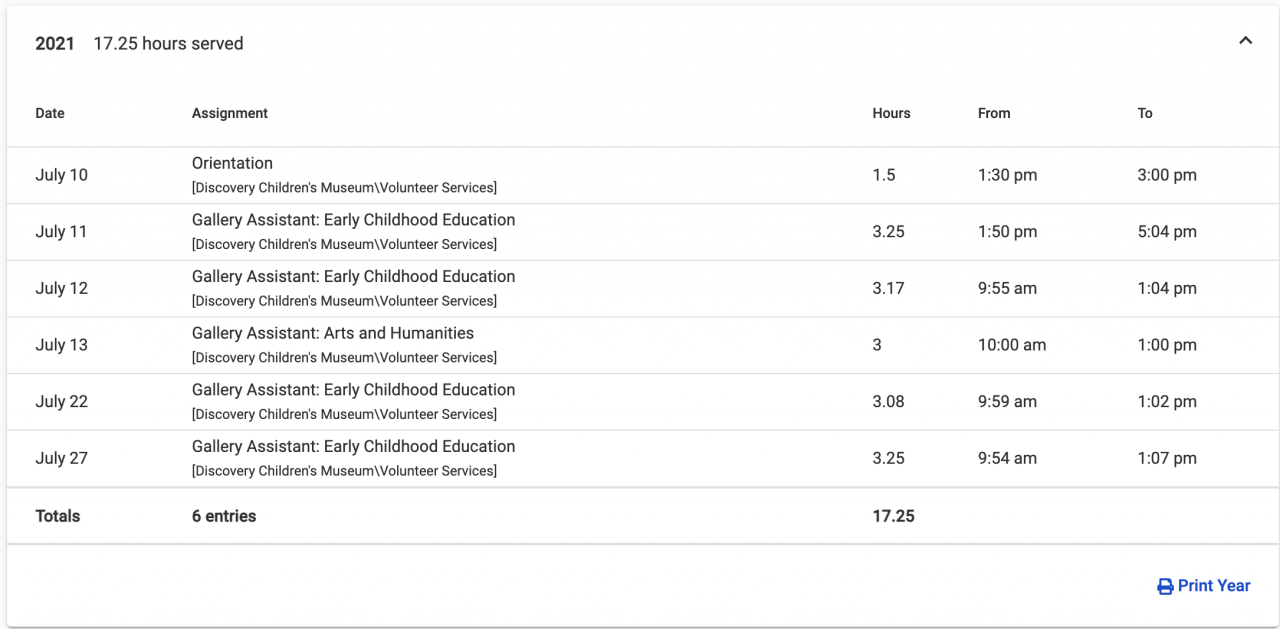Select the July 11 date cell
This screenshot has width=1280, height=629.
coord(62,232)
